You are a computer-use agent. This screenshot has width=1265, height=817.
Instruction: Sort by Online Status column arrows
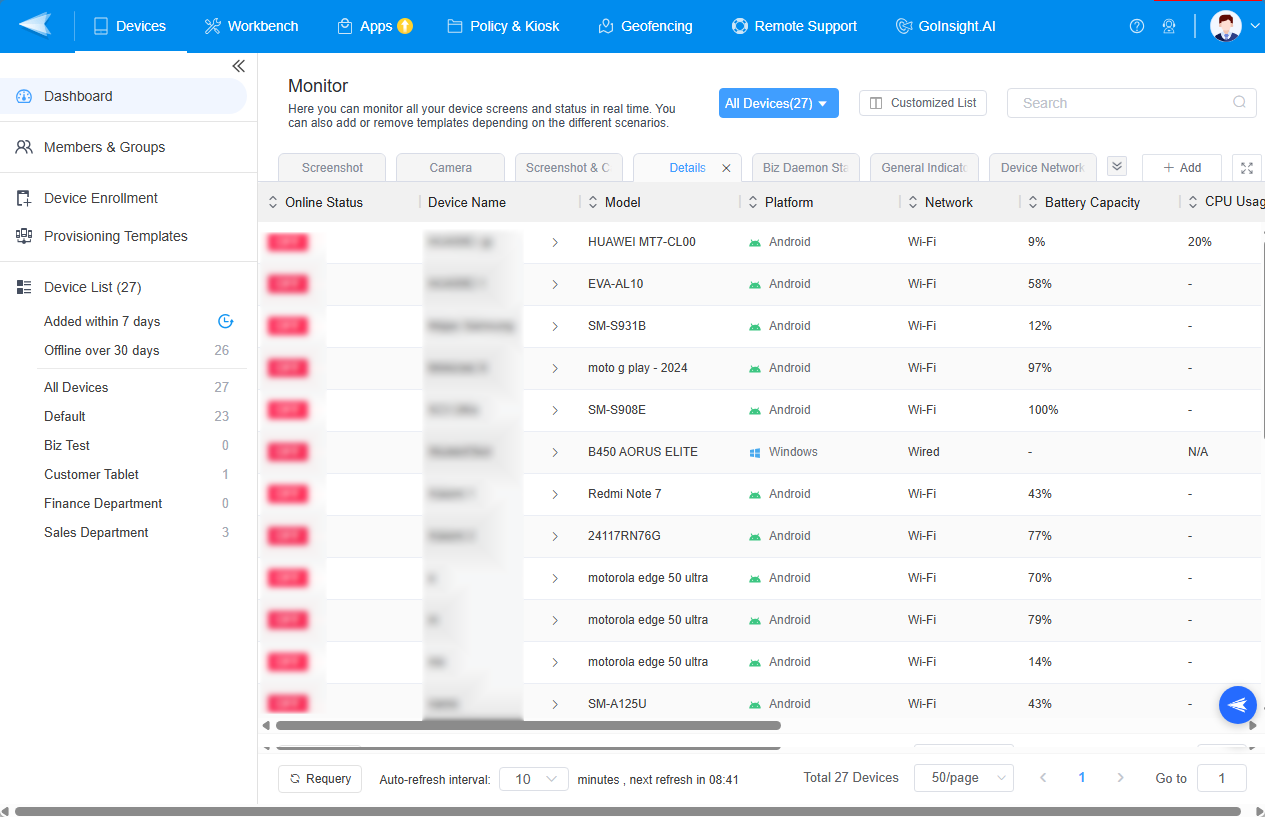coord(273,202)
